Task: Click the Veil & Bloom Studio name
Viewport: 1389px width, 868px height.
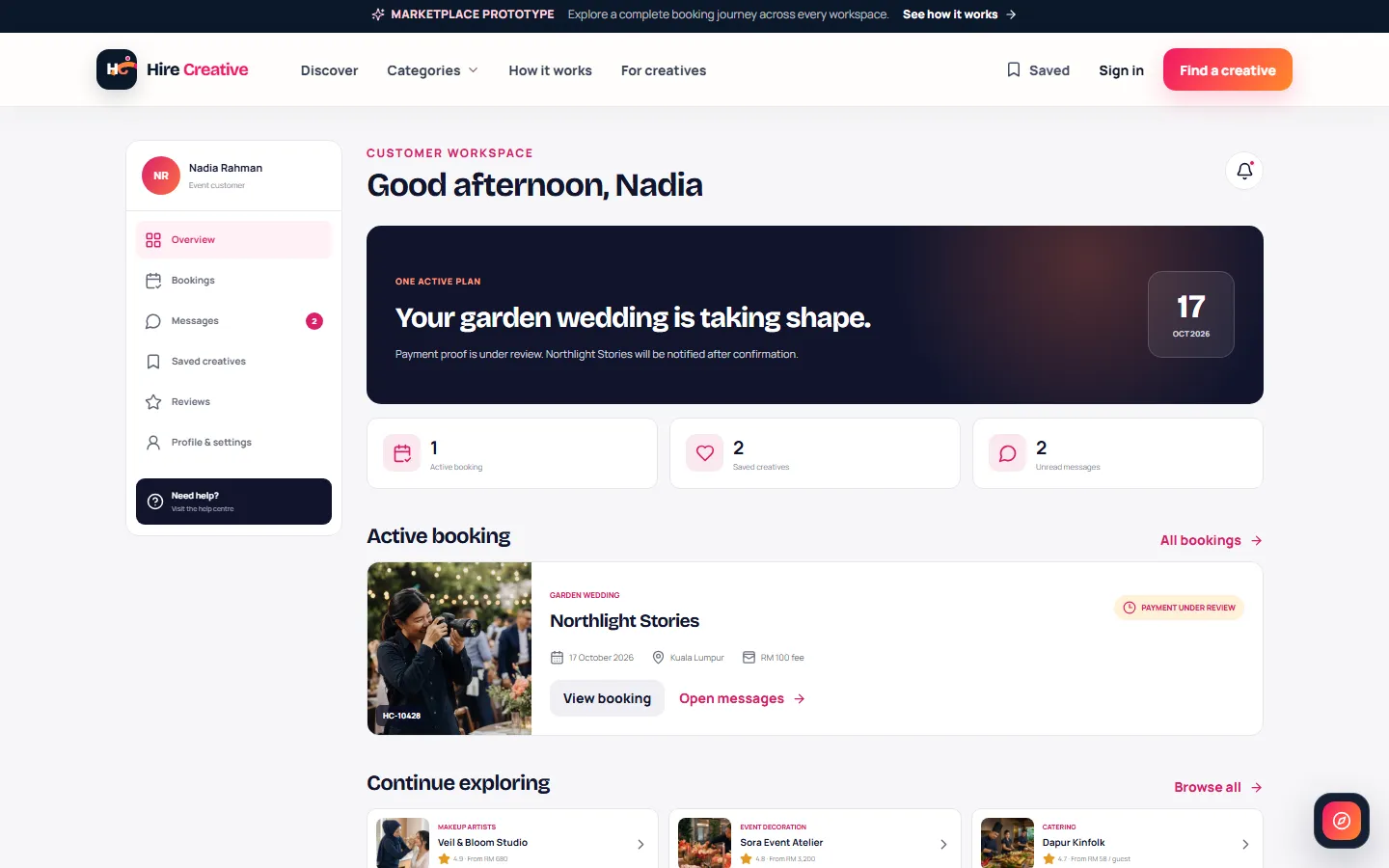Action: [x=482, y=843]
